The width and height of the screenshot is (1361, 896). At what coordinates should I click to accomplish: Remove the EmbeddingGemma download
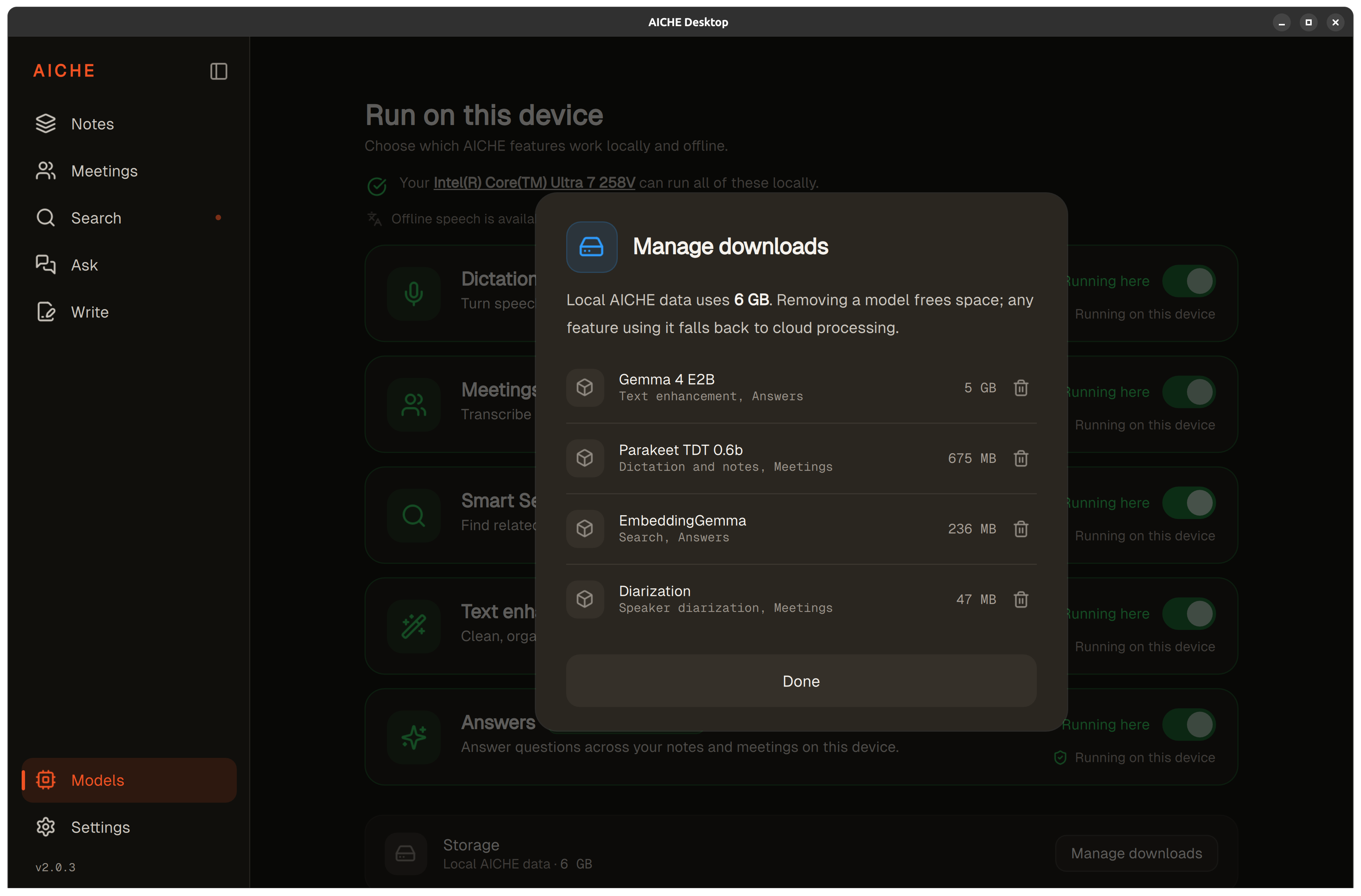pyautogui.click(x=1021, y=529)
